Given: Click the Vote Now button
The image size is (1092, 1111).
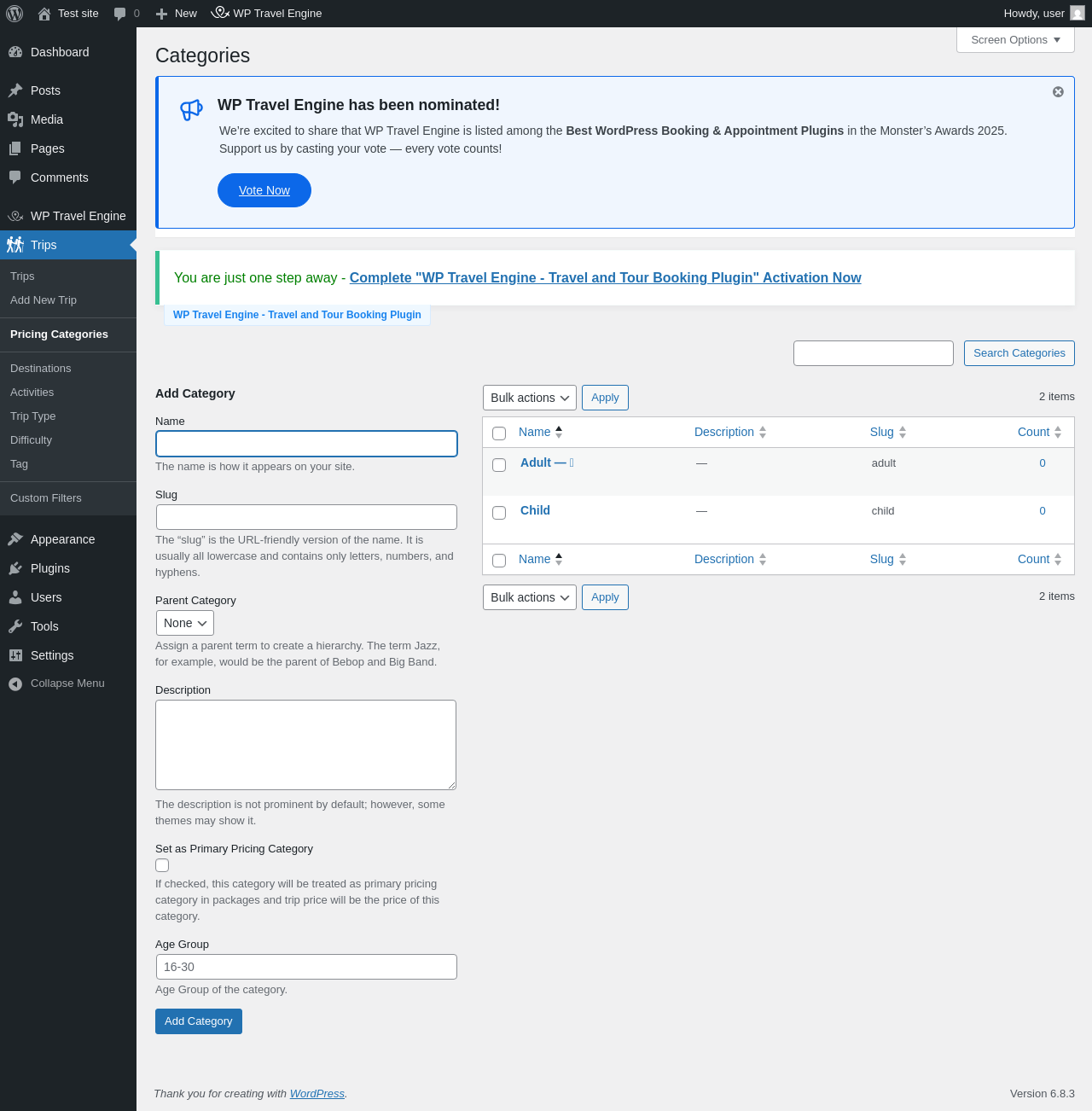Looking at the screenshot, I should pyautogui.click(x=264, y=190).
